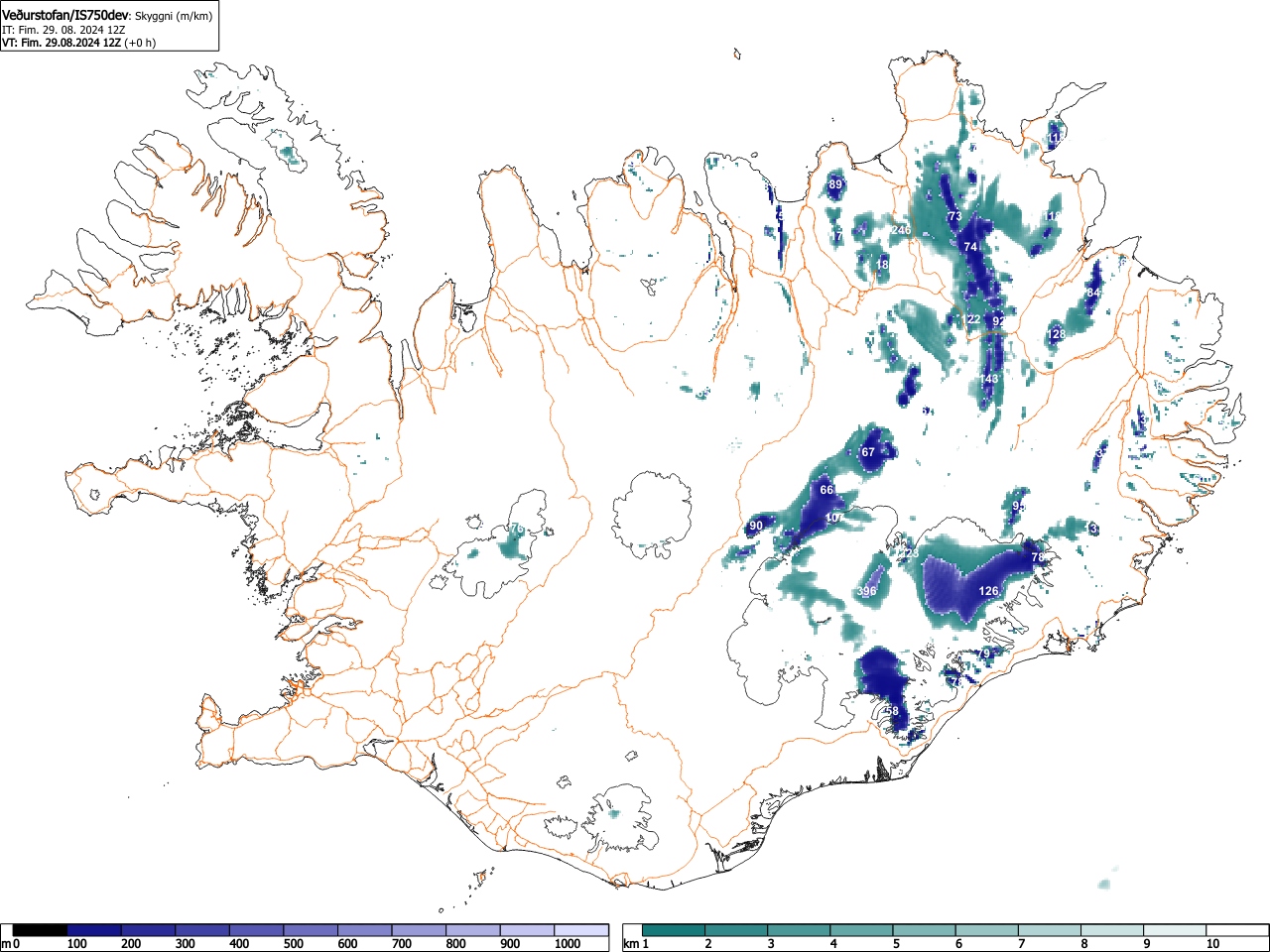Click the '10' tick on kilometer scale

tap(1212, 944)
